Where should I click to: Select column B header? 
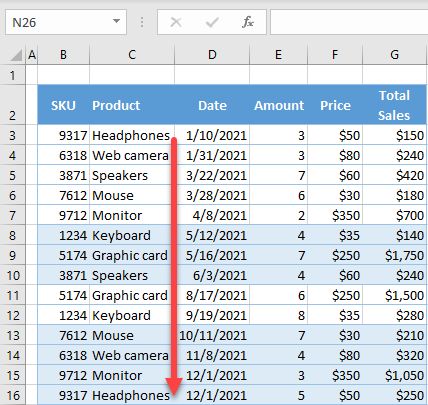[63, 55]
